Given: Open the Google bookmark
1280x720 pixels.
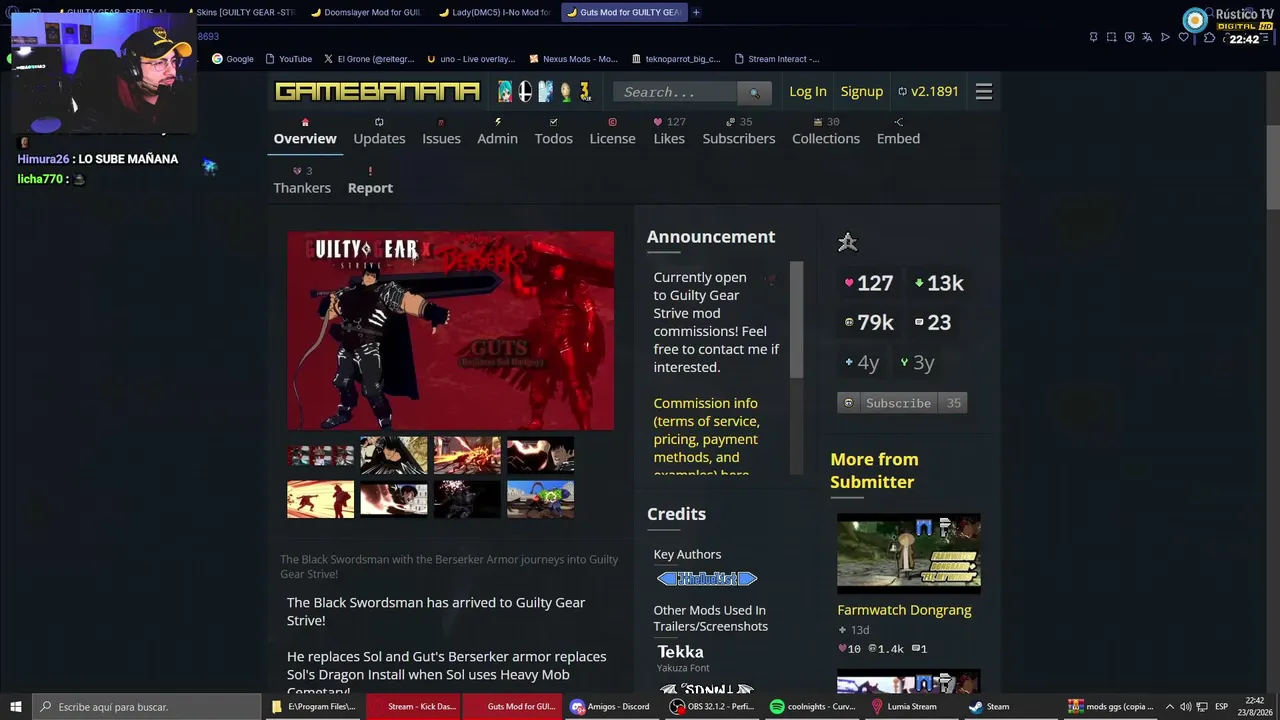Looking at the screenshot, I should pyautogui.click(x=233, y=59).
